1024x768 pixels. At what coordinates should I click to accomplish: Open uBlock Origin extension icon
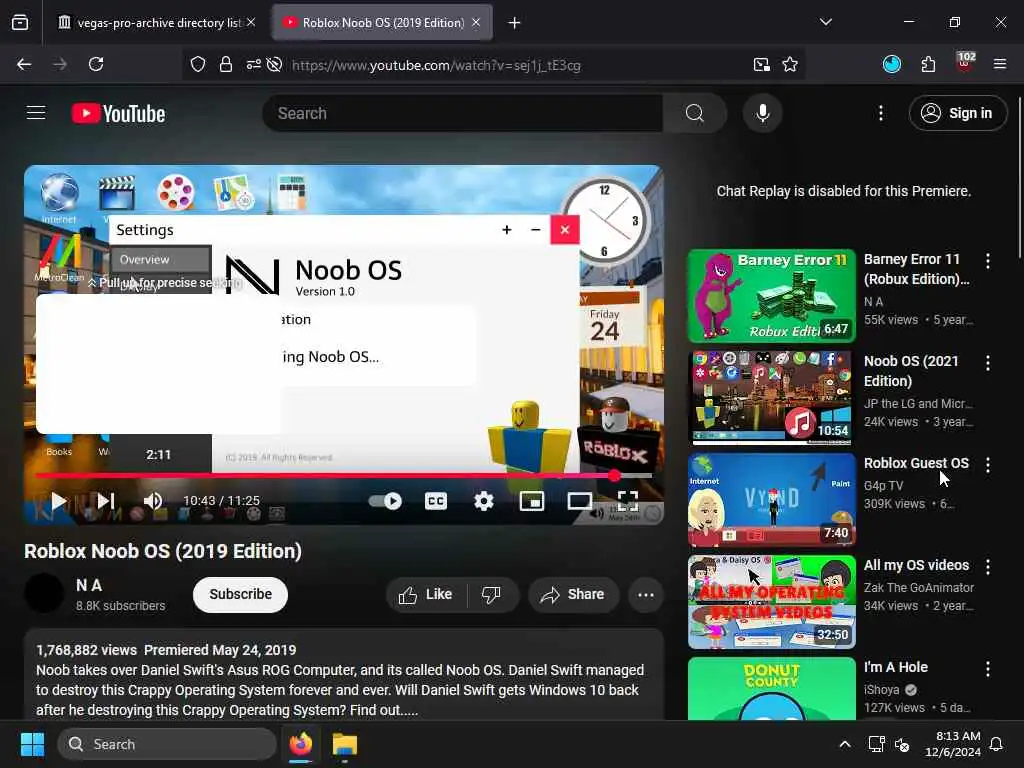[x=965, y=63]
